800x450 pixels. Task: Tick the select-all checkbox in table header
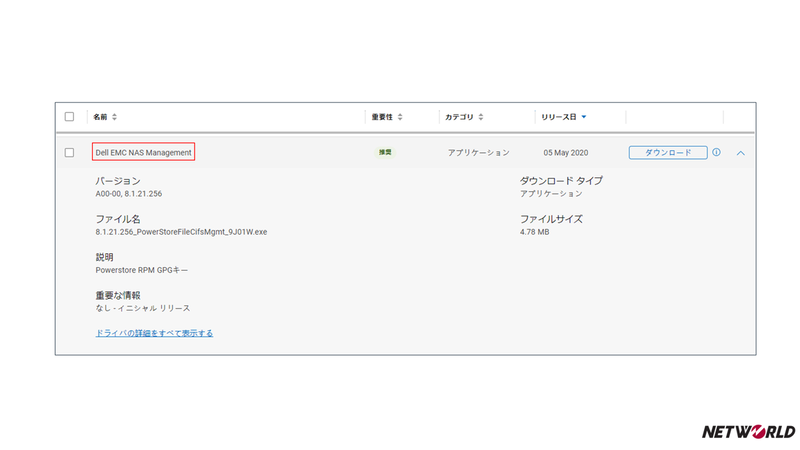tap(69, 117)
